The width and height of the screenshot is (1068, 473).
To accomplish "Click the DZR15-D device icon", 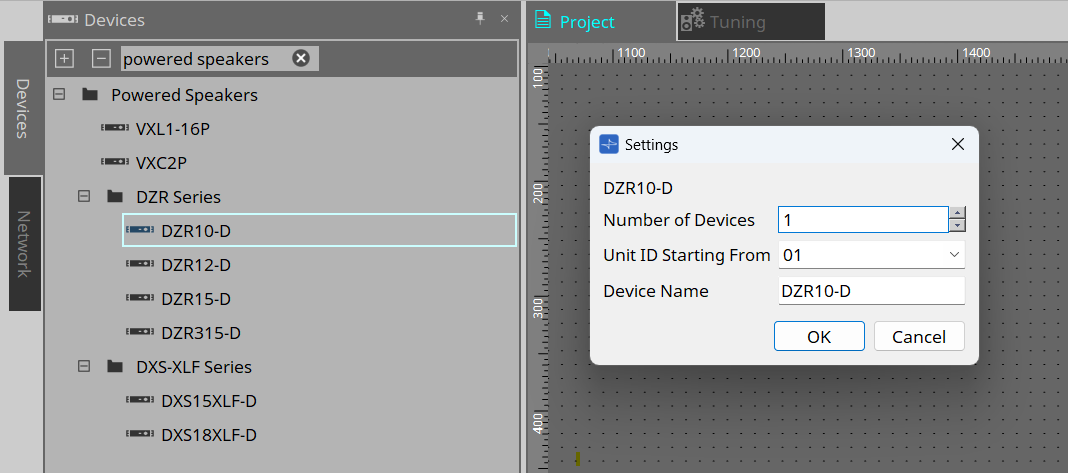I will [x=140, y=299].
